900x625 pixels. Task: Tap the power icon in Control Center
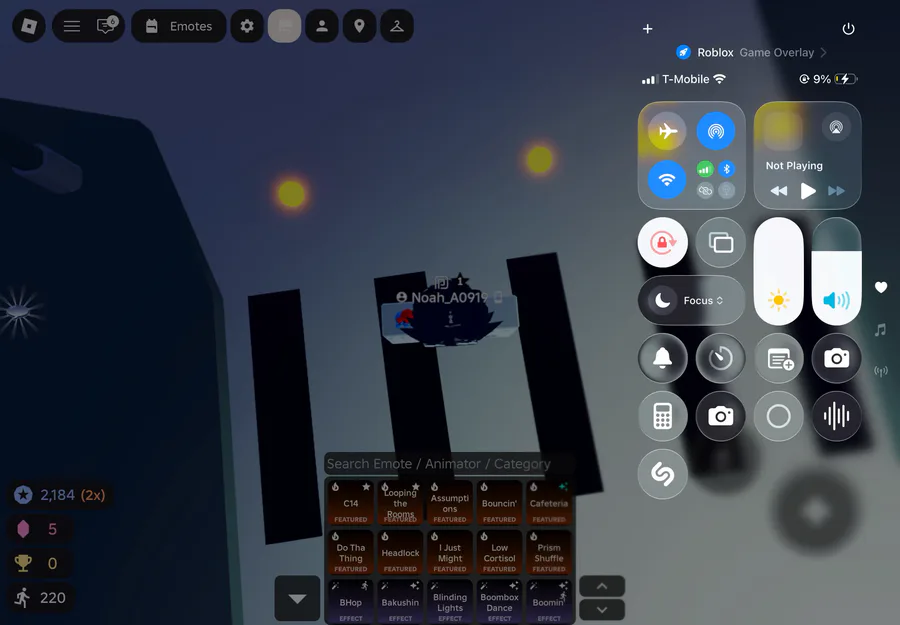point(848,29)
